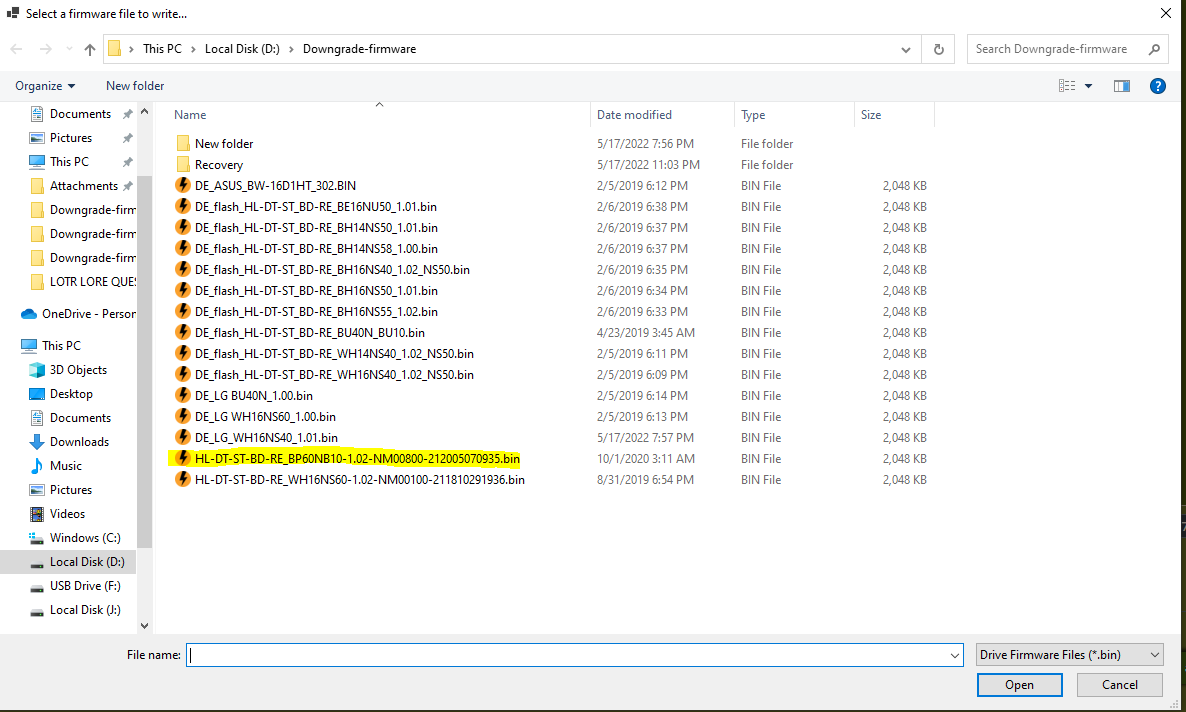Viewport: 1186px width, 712px height.
Task: Click the Local Disk (J:) drive icon
Action: click(x=36, y=611)
